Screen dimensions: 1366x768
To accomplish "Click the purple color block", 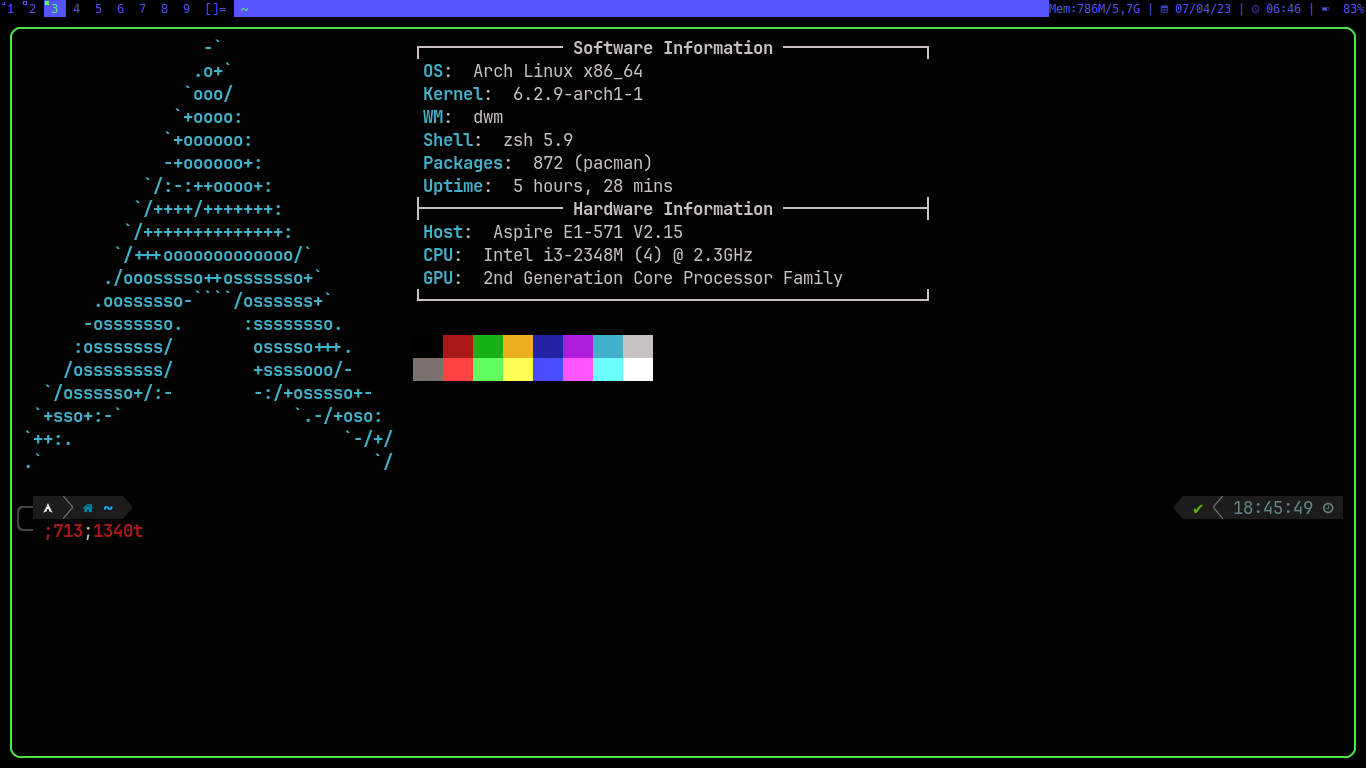I will tap(578, 346).
